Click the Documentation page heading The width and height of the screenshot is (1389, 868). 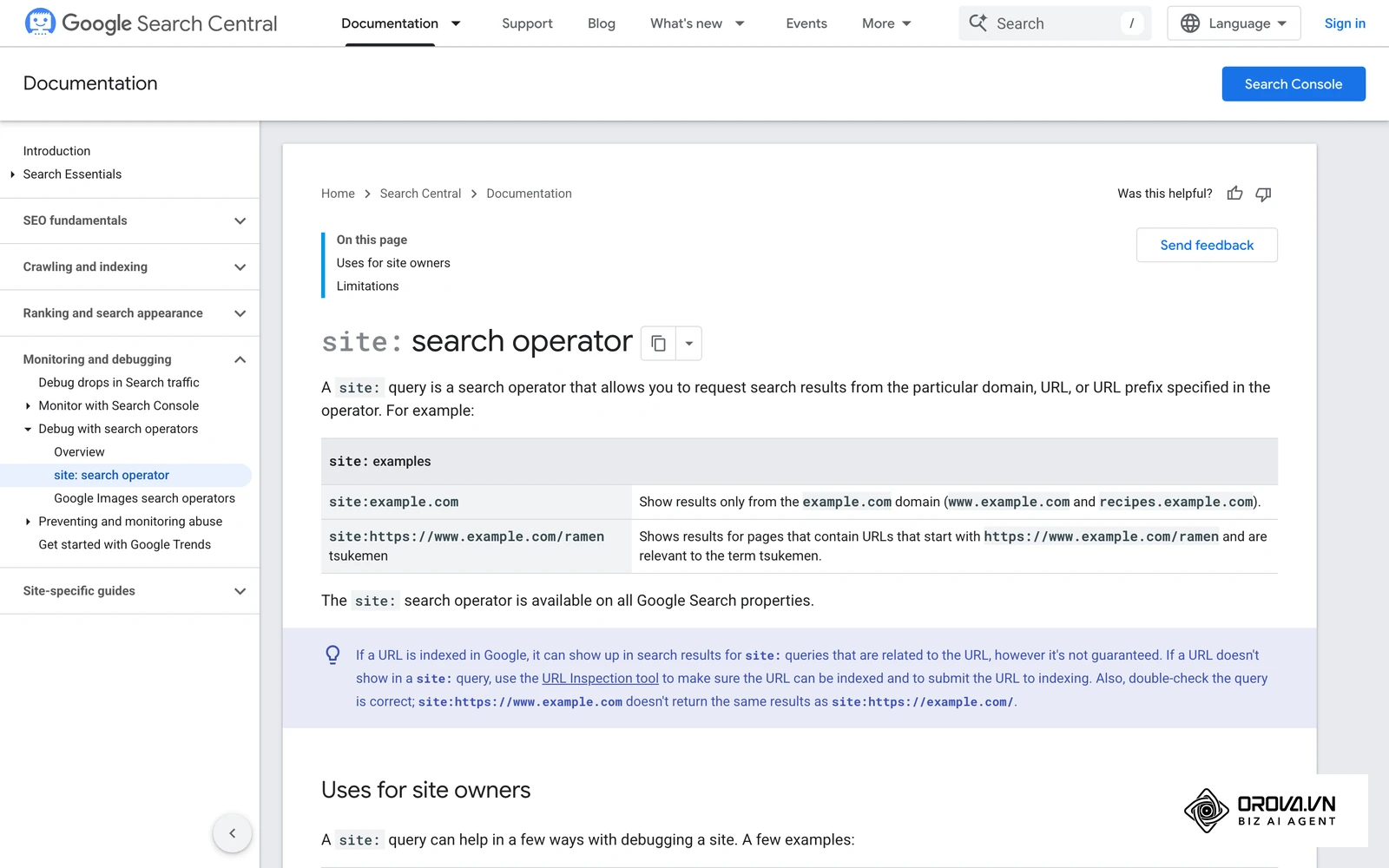tap(90, 83)
